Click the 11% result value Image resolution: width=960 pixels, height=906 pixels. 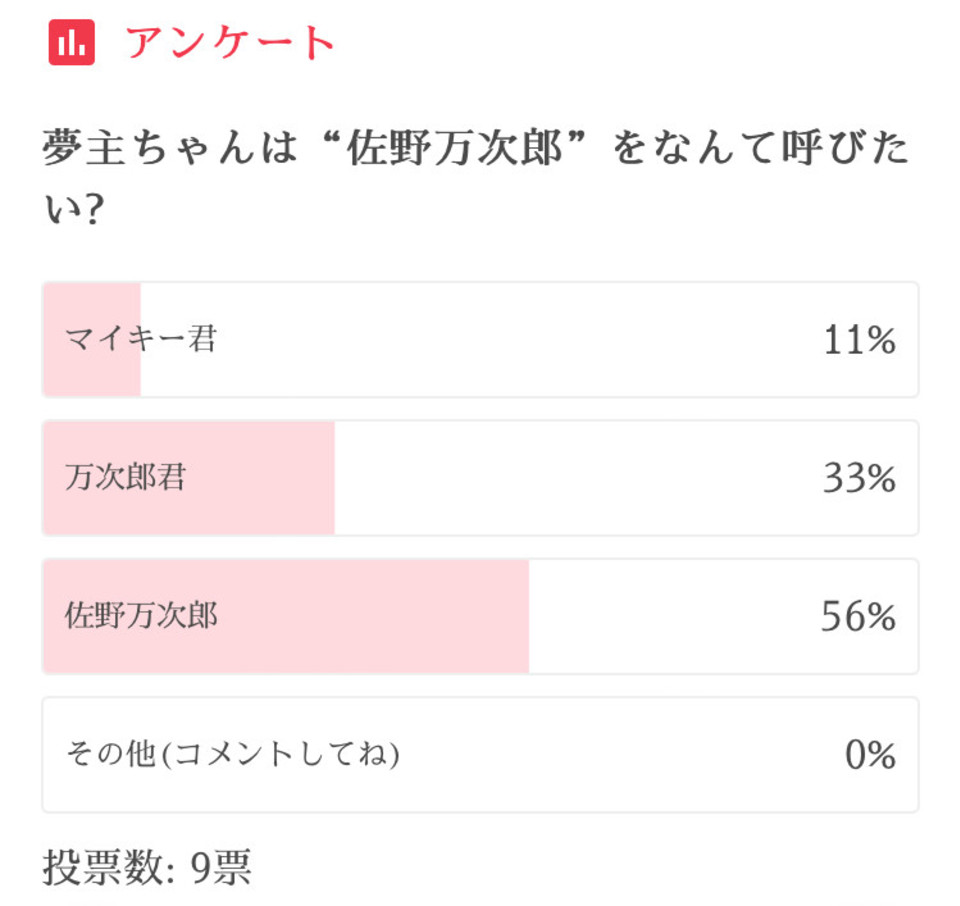[x=858, y=341]
